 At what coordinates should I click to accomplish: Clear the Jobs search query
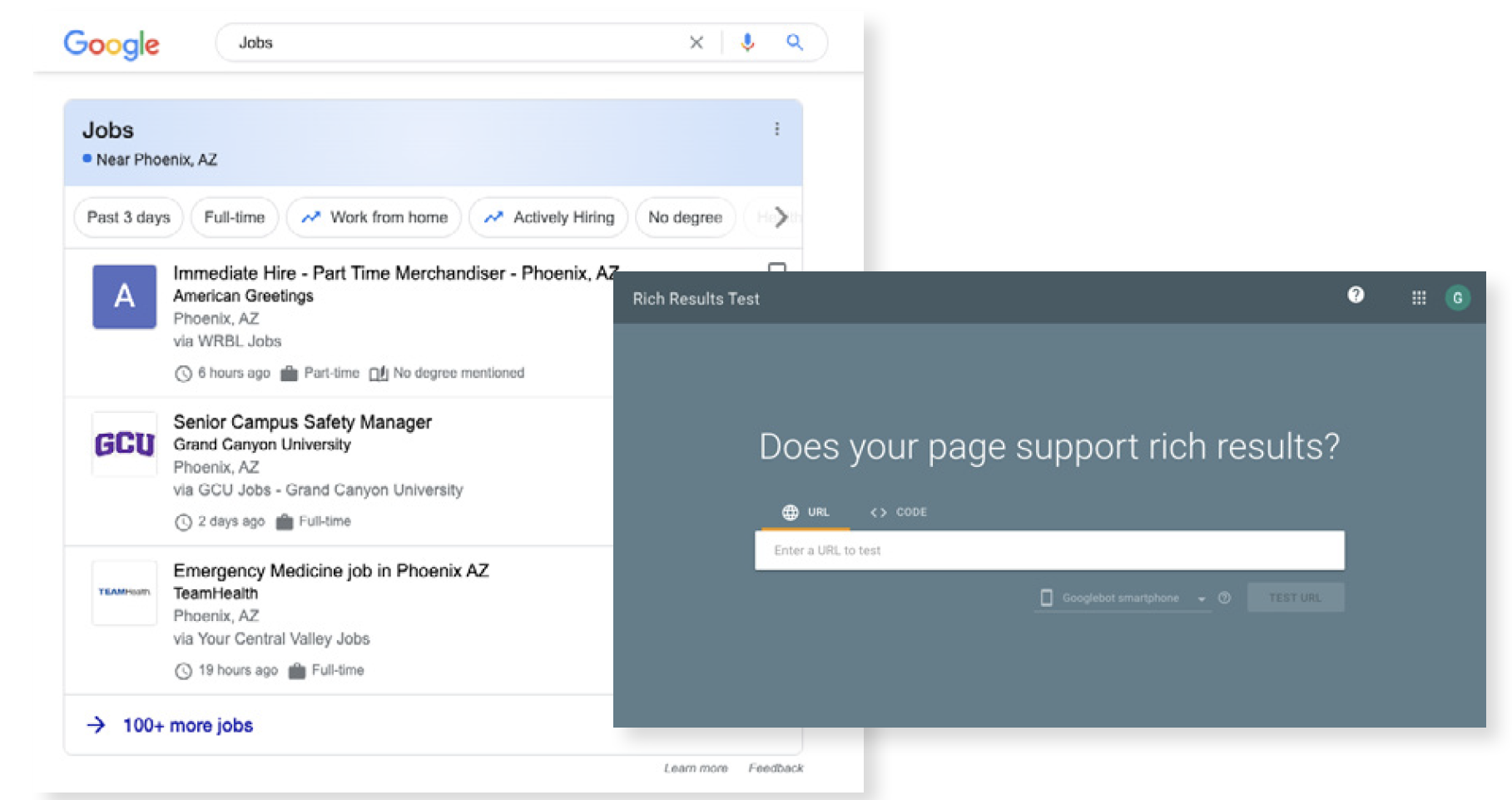(x=697, y=42)
